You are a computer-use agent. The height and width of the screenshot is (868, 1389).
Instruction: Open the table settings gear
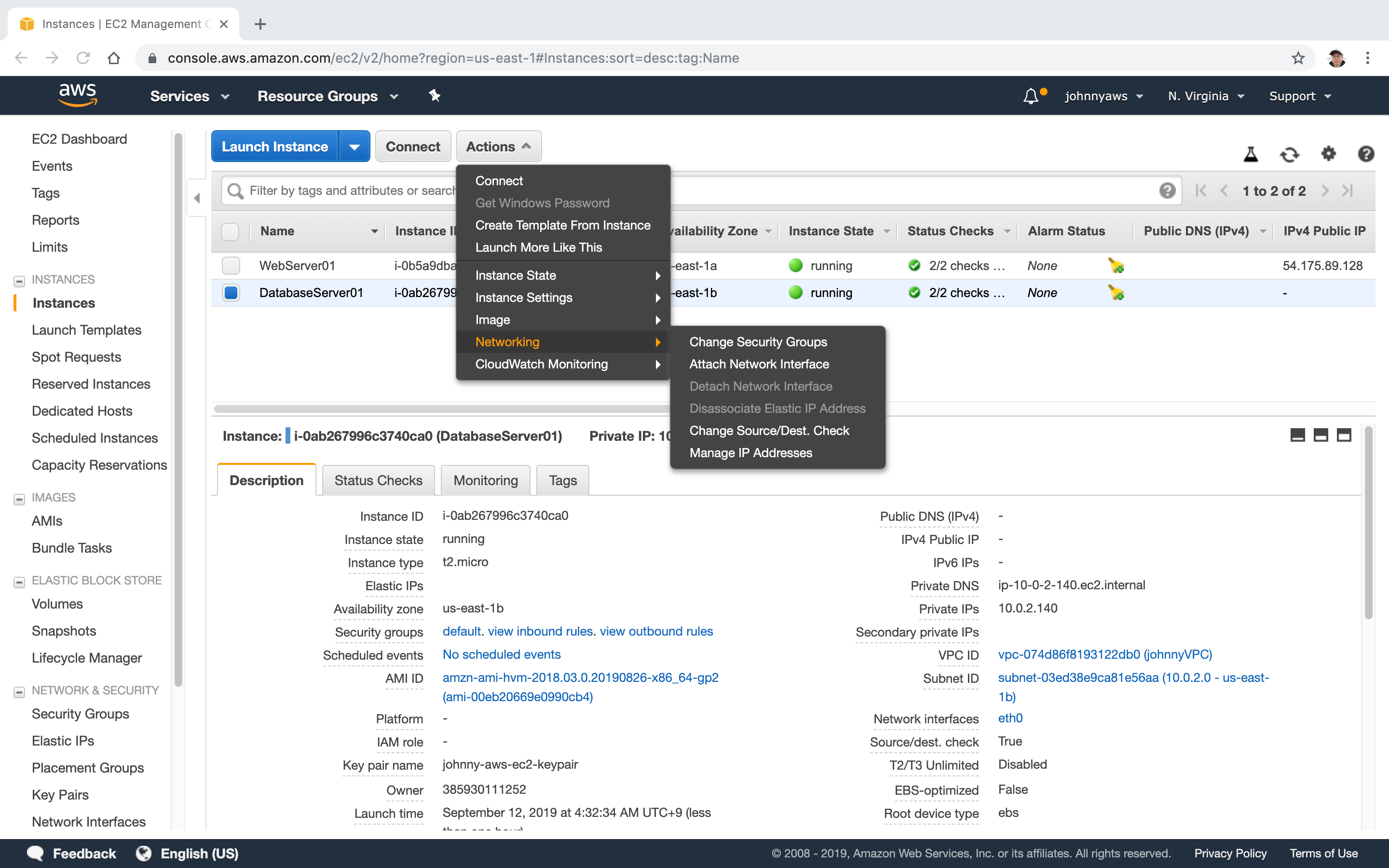1329,154
